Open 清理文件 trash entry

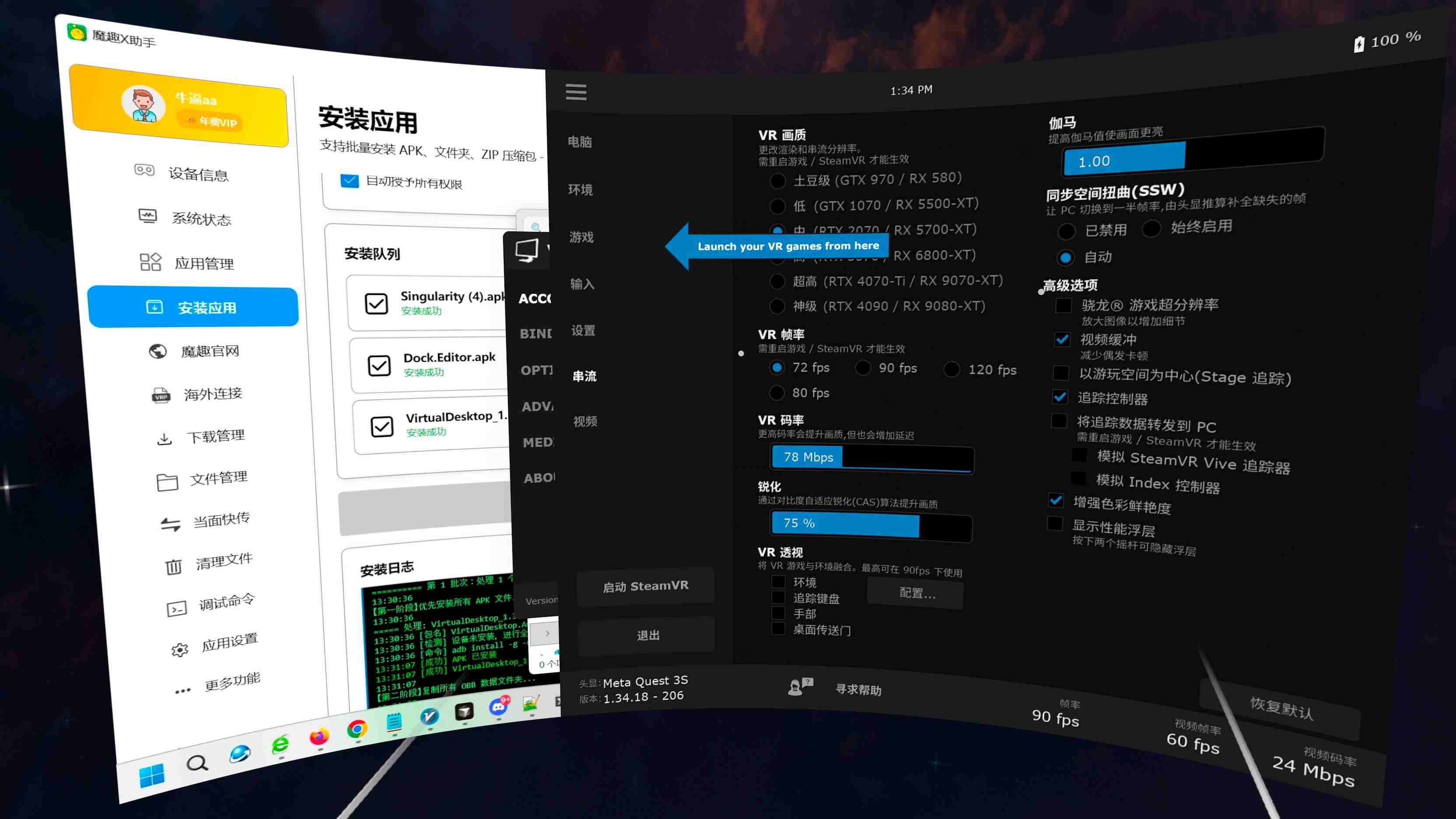coord(209,563)
